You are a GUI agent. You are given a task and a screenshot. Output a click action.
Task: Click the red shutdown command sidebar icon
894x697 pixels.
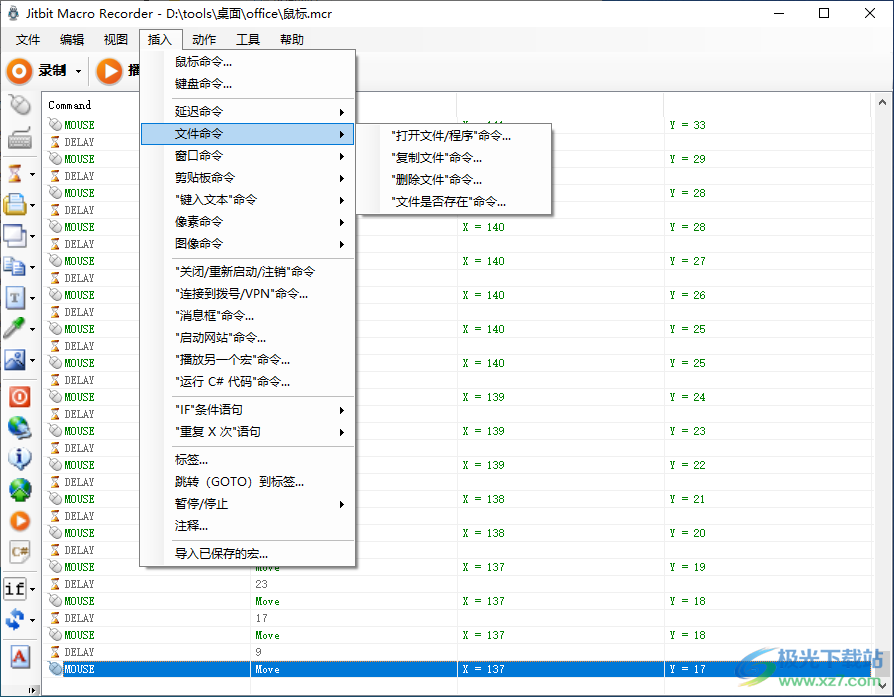[20, 396]
